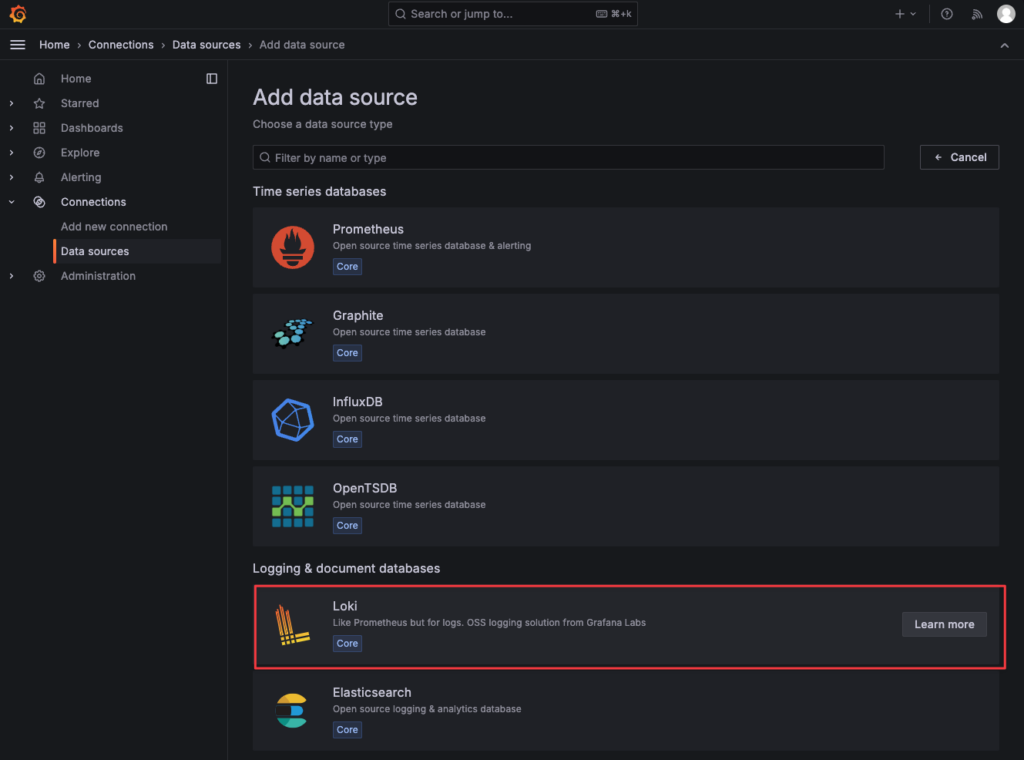1024x760 pixels.
Task: Open Dashboards in the sidebar
Action: [91, 128]
